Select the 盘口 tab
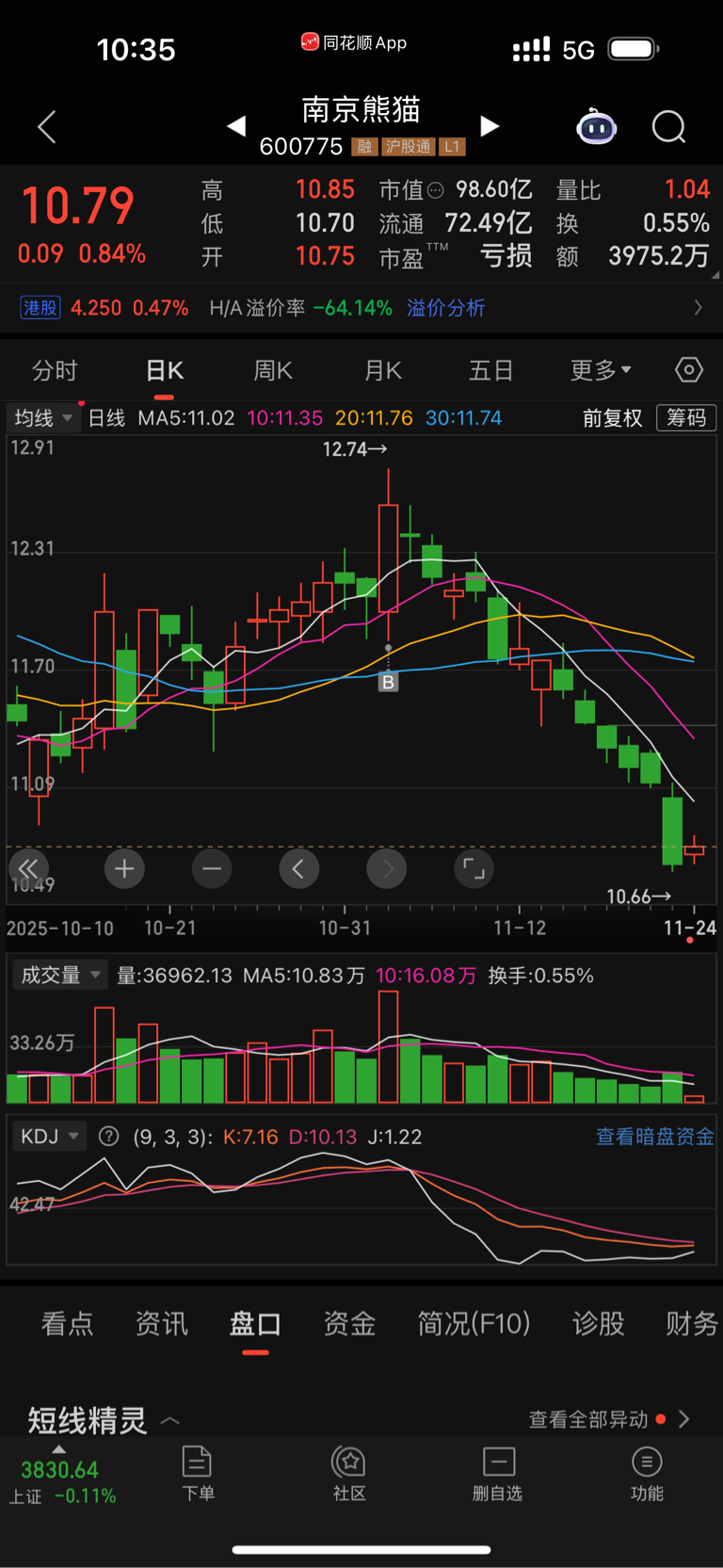This screenshot has height=1568, width=723. [x=255, y=1324]
